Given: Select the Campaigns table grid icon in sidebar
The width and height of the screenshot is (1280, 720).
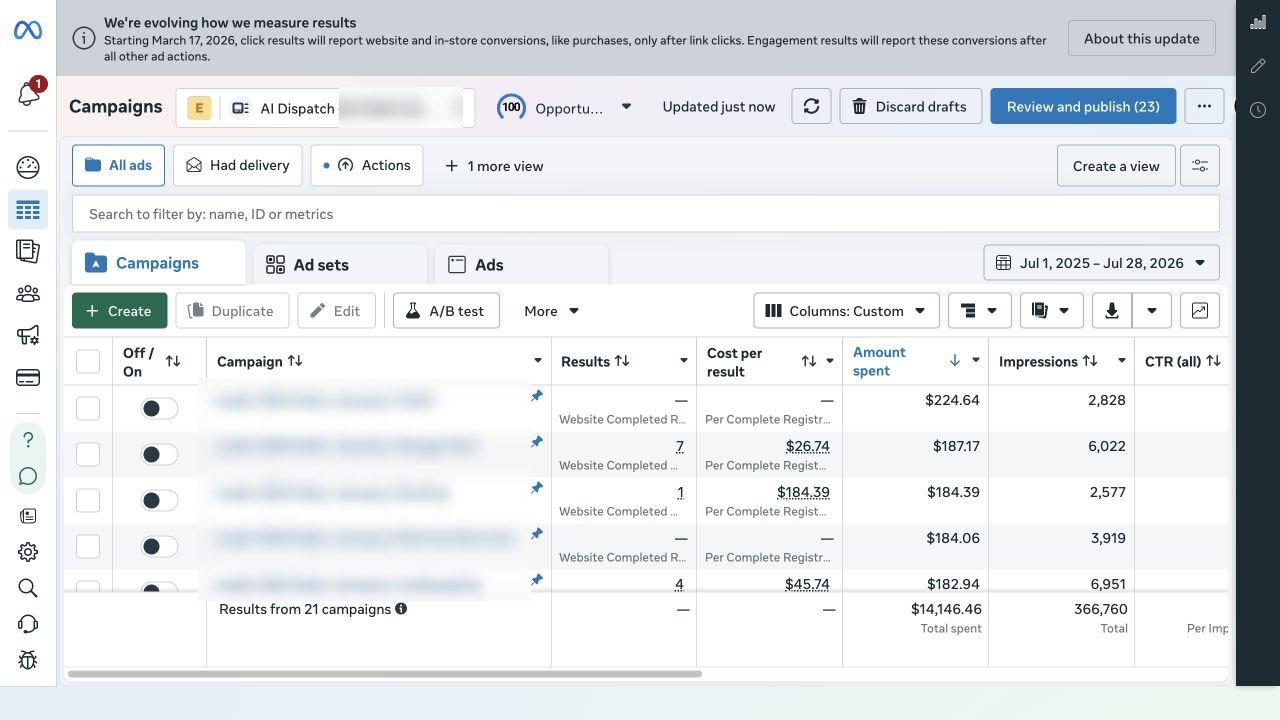Looking at the screenshot, I should (28, 210).
